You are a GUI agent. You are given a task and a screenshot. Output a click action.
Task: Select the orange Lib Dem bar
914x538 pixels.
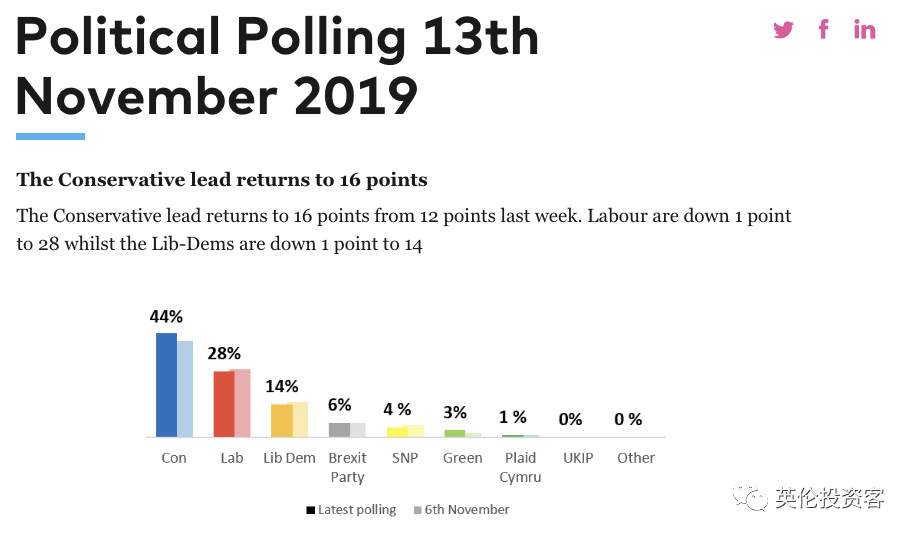(x=282, y=420)
